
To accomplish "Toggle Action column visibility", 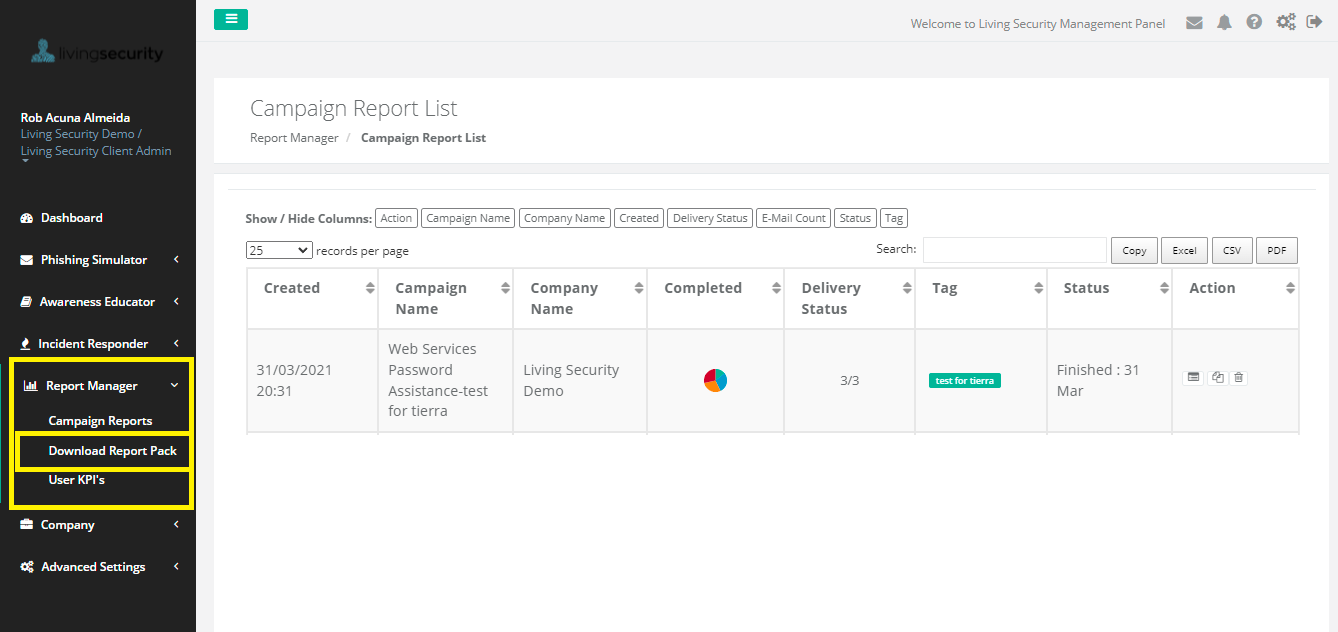I will [x=396, y=218].
